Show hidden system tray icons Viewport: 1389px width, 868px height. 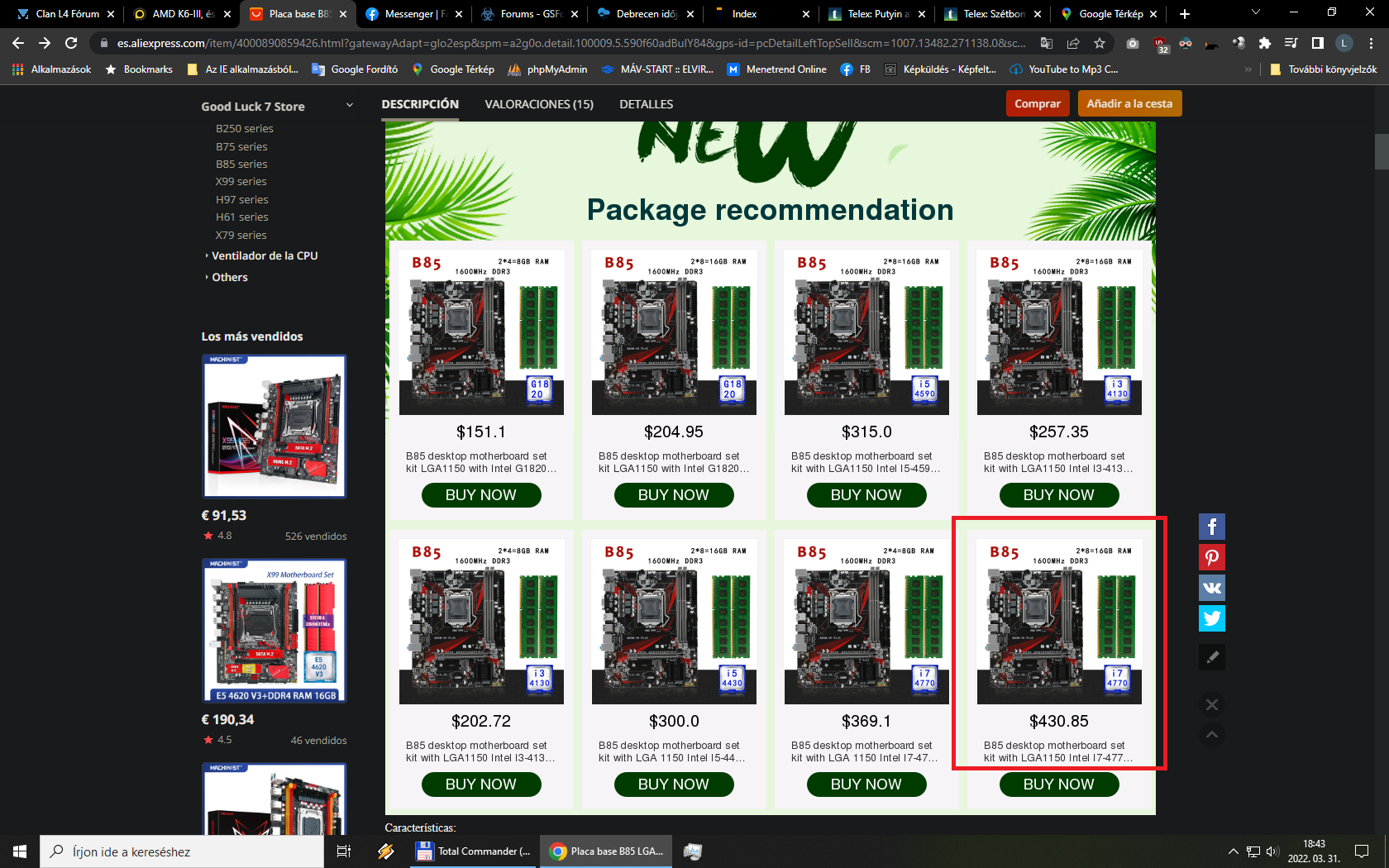click(x=1233, y=851)
